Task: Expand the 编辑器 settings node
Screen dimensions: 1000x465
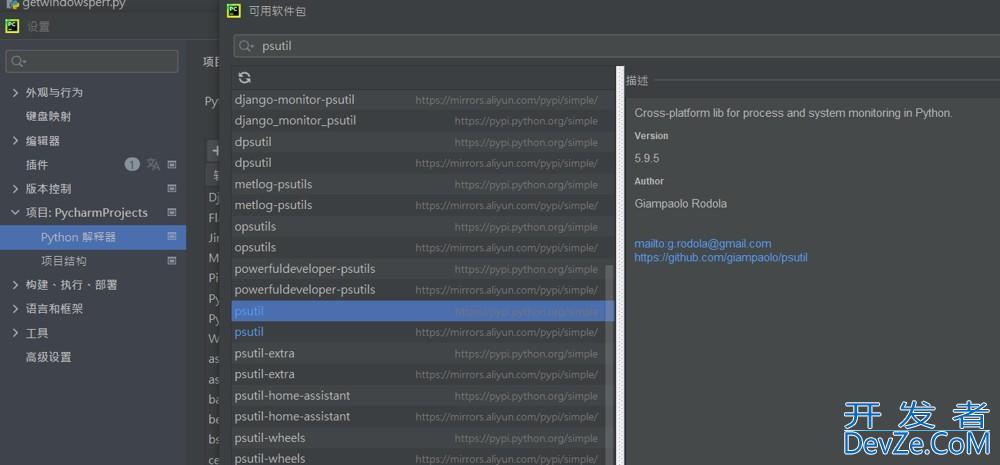Action: click(x=15, y=141)
